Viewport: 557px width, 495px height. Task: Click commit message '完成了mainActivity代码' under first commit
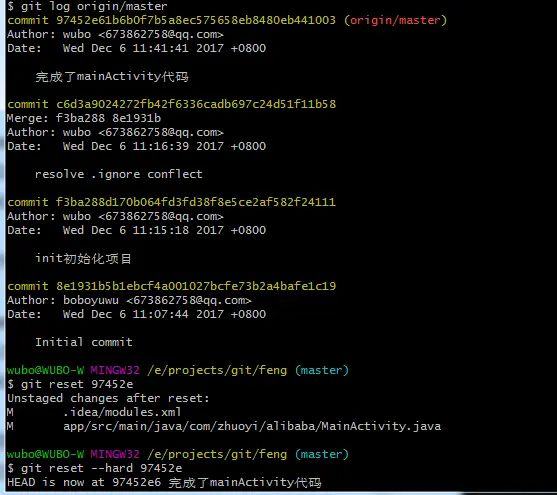click(112, 76)
